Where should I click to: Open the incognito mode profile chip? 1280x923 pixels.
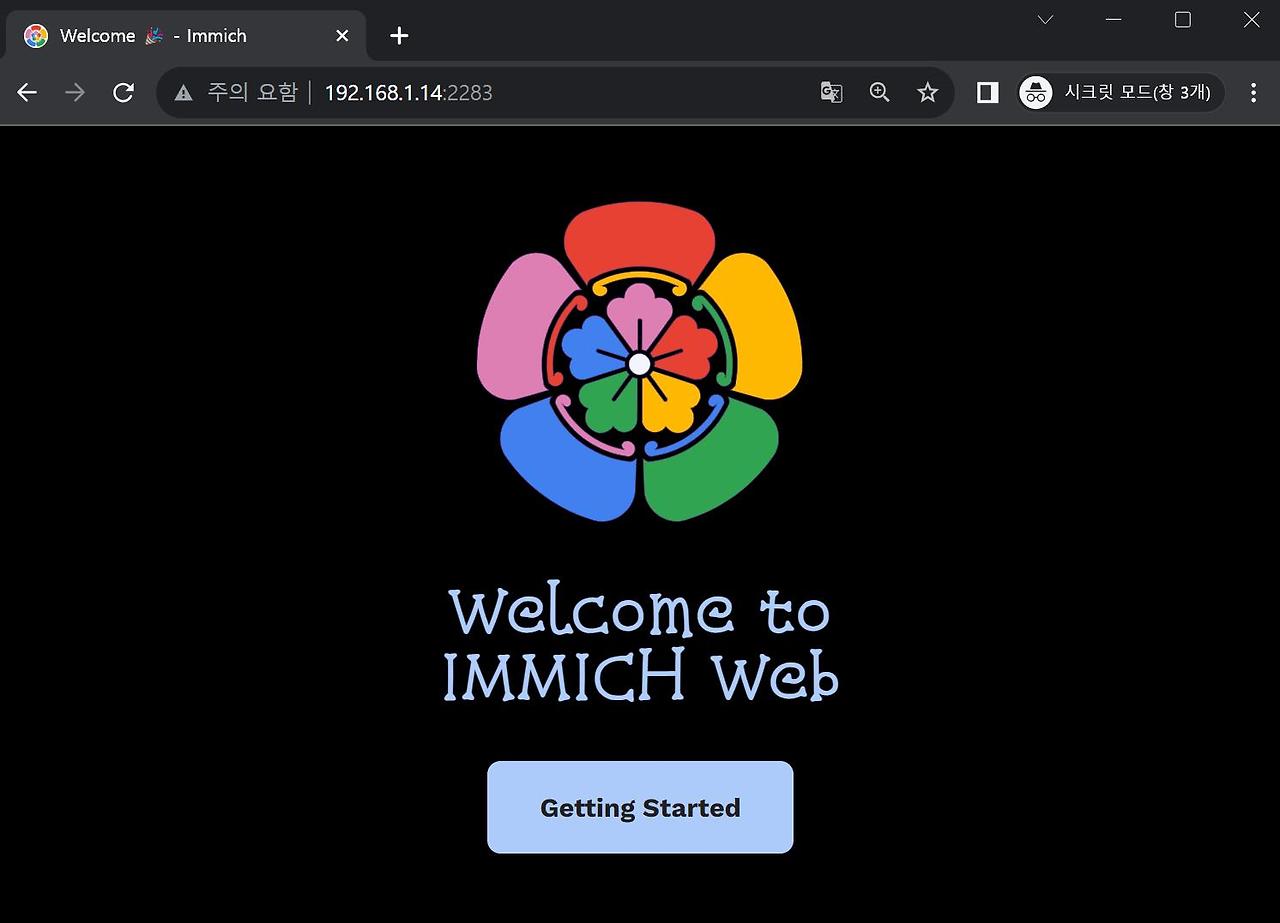[1121, 93]
